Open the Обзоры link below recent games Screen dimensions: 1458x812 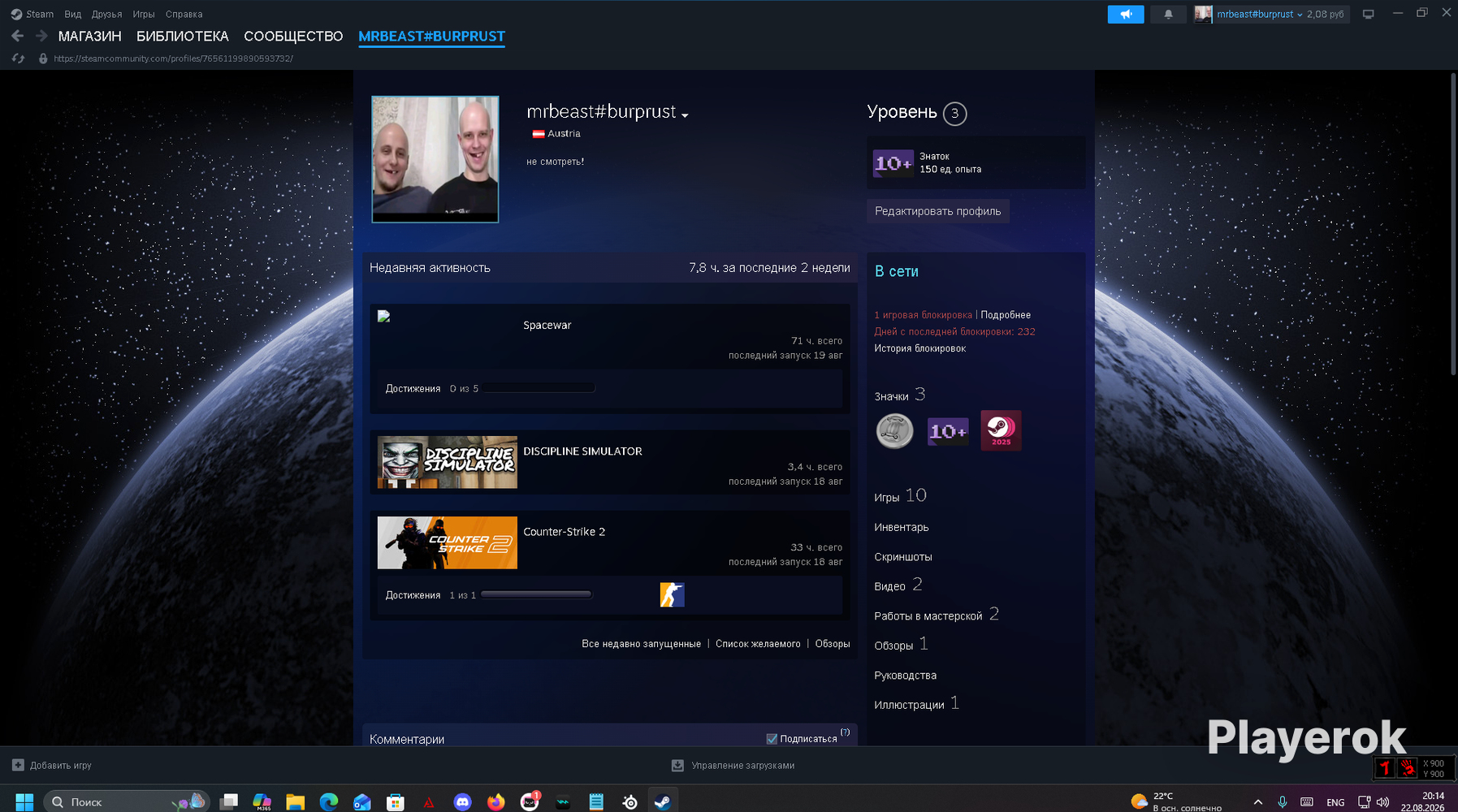(x=833, y=644)
